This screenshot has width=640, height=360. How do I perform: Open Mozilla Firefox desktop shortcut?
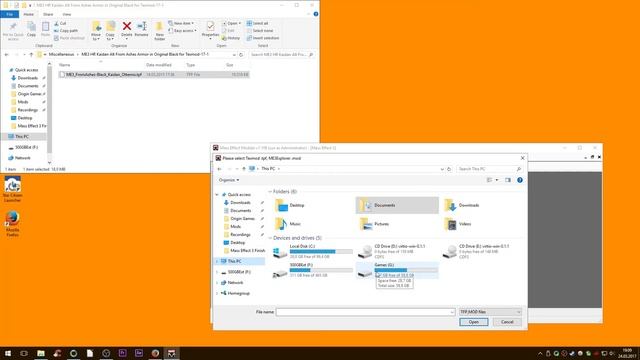(x=13, y=224)
